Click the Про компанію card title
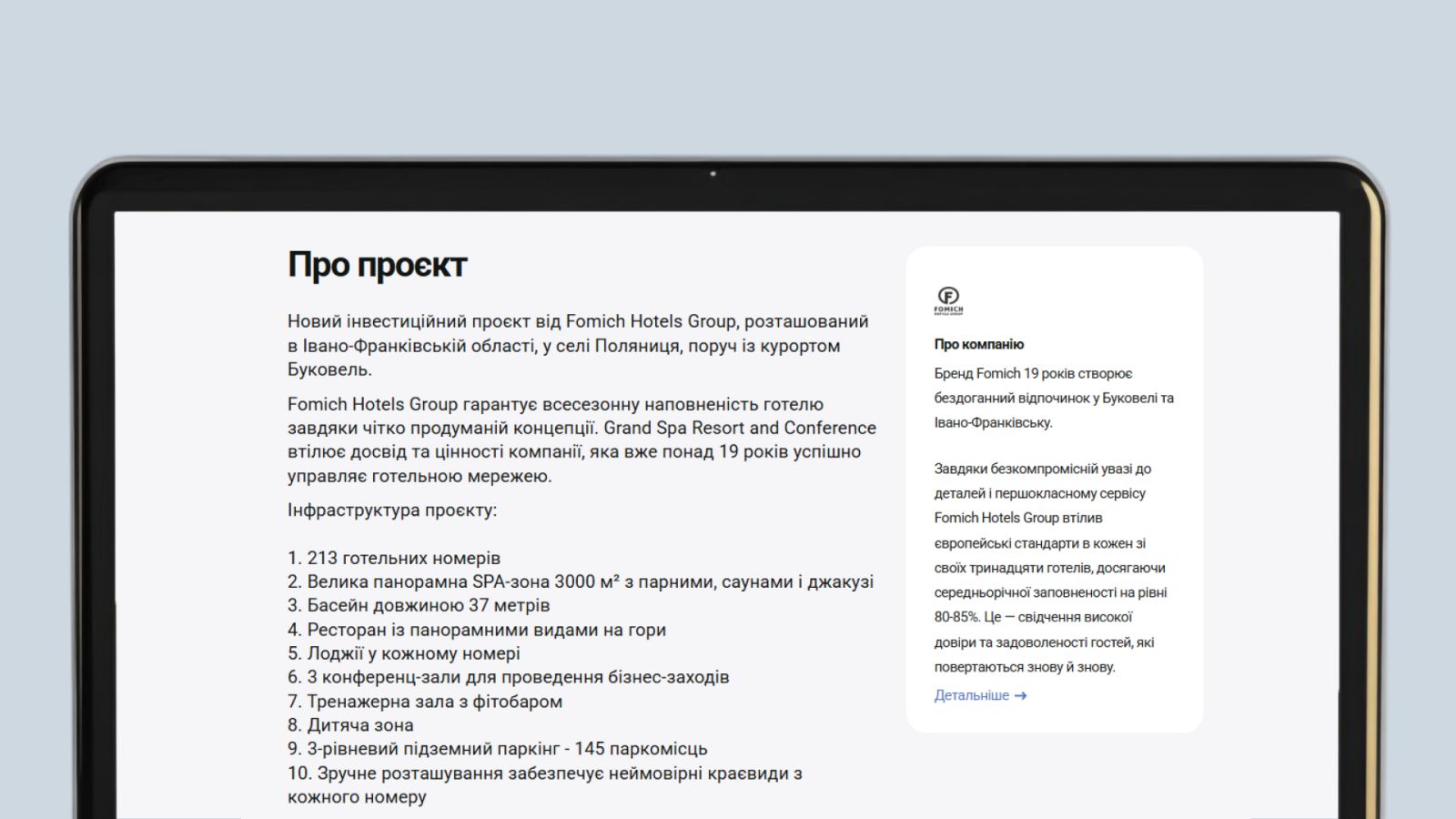The height and width of the screenshot is (819, 1456). pyautogui.click(x=978, y=344)
